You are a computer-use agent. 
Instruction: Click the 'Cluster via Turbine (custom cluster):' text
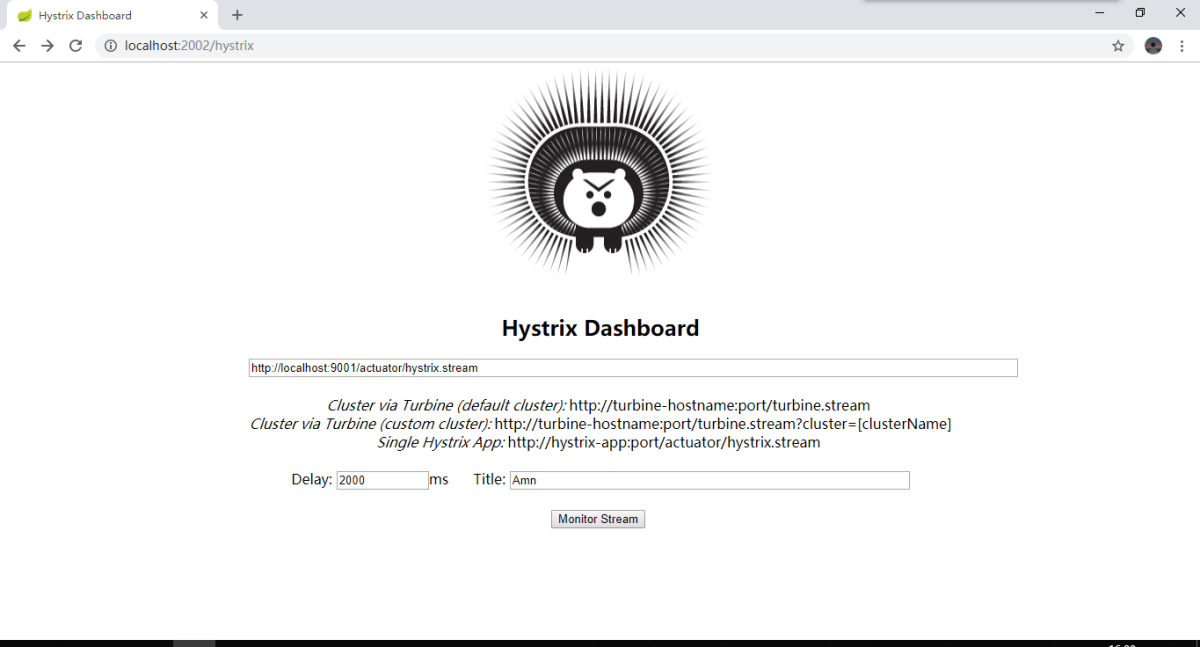(371, 424)
